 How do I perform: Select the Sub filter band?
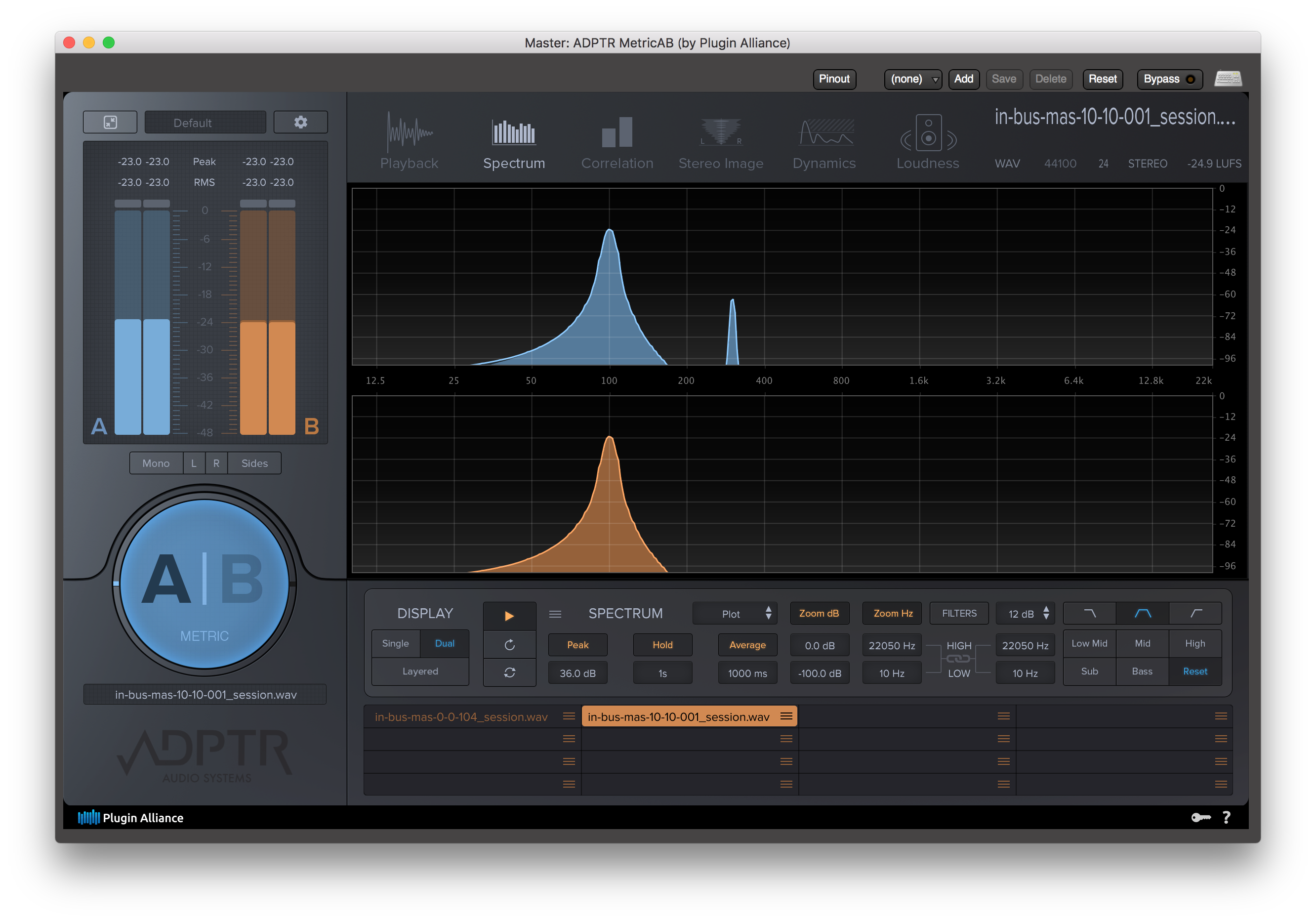click(x=1090, y=671)
